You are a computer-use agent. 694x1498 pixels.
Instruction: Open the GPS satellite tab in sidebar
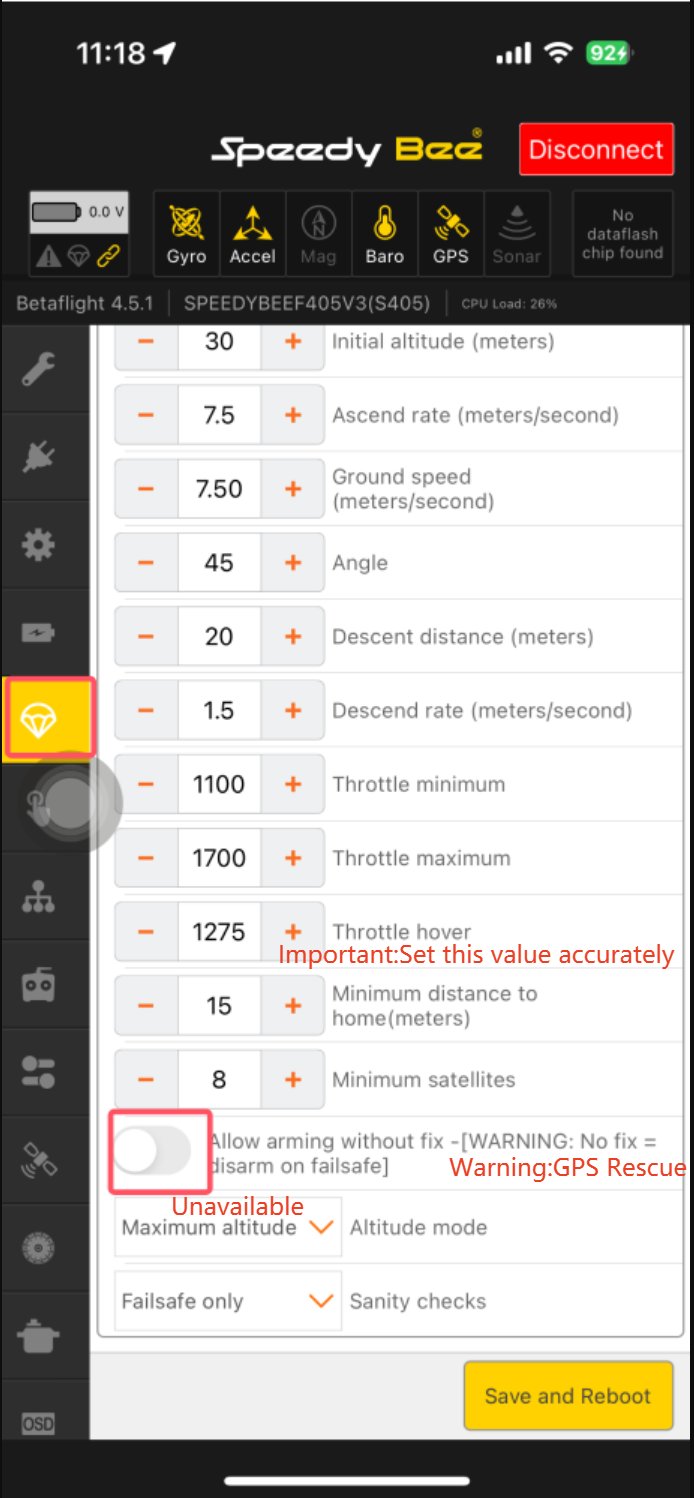tap(39, 1161)
